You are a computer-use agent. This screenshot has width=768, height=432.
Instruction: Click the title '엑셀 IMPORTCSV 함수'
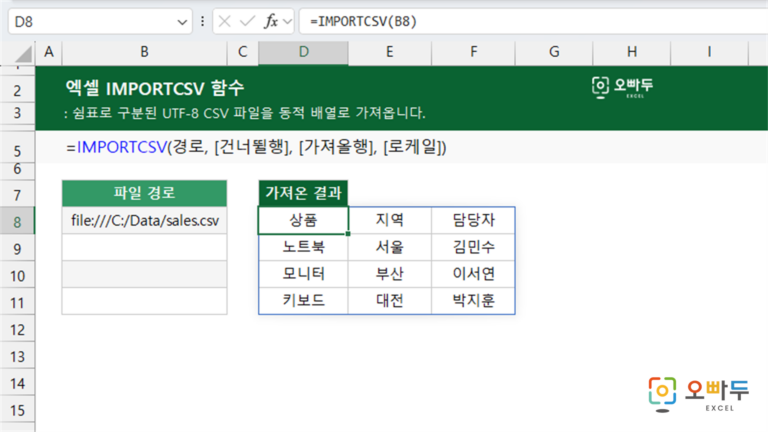tap(155, 88)
